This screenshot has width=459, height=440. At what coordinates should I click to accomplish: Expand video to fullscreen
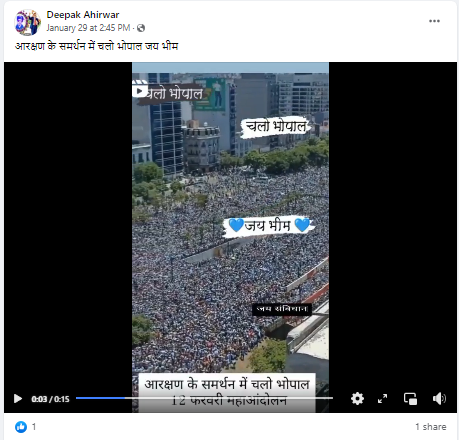(x=383, y=398)
